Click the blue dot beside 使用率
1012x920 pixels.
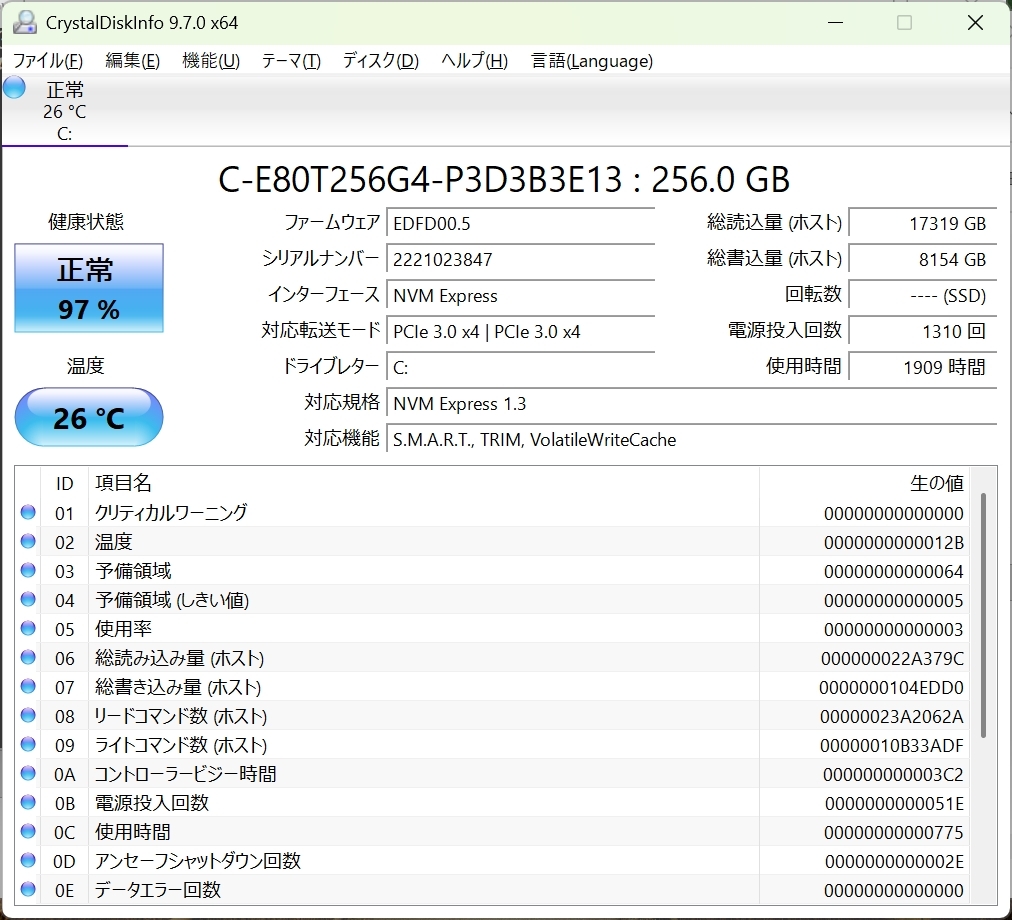point(27,628)
